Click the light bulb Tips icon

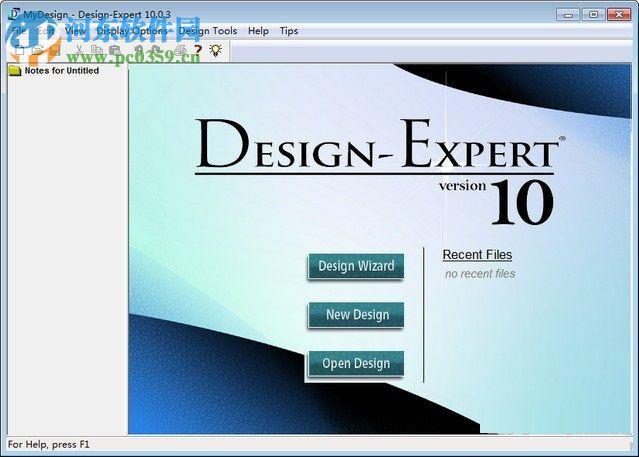pos(216,51)
